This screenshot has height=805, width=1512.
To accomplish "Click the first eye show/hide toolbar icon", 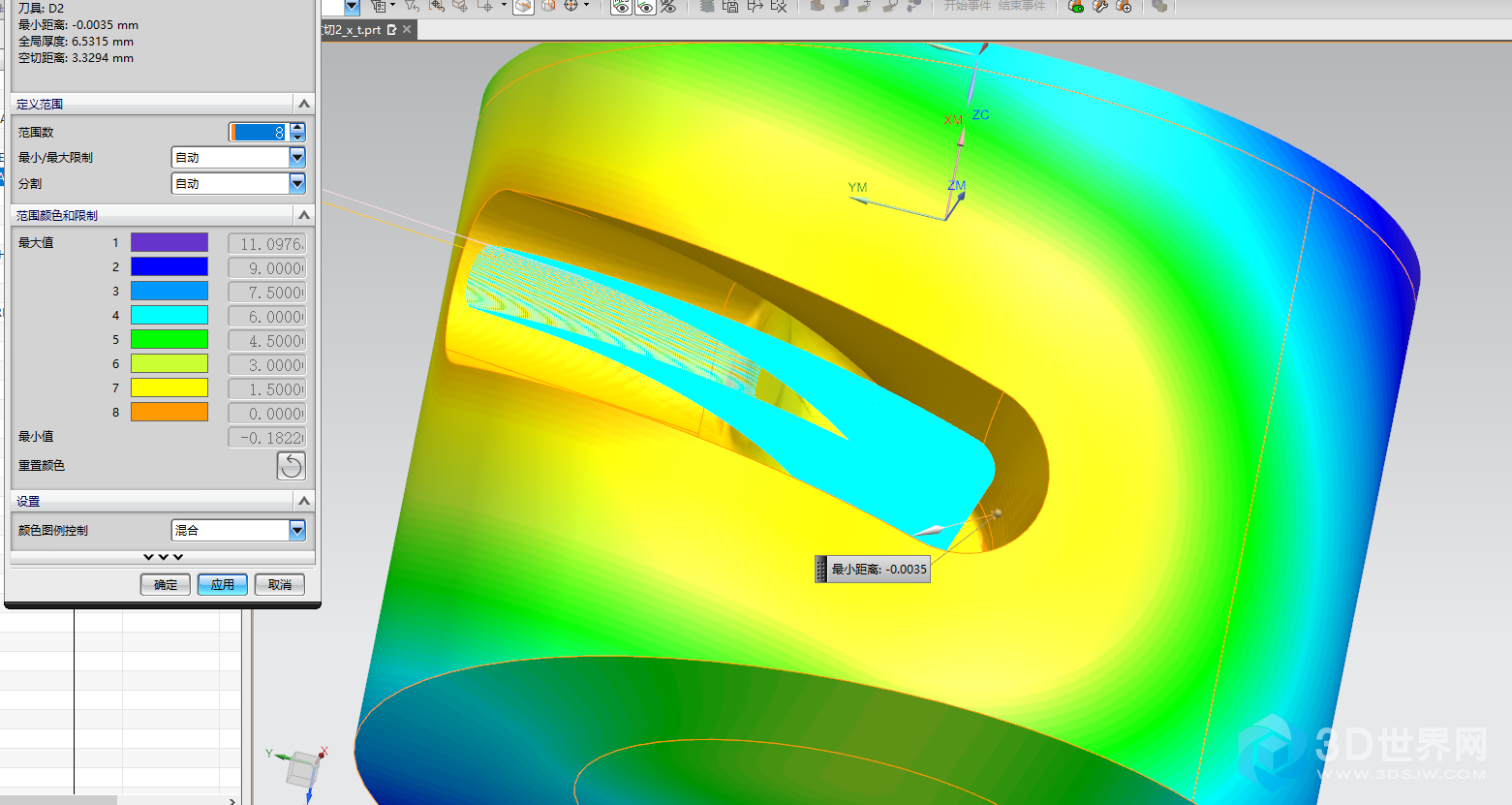I will 621,7.
